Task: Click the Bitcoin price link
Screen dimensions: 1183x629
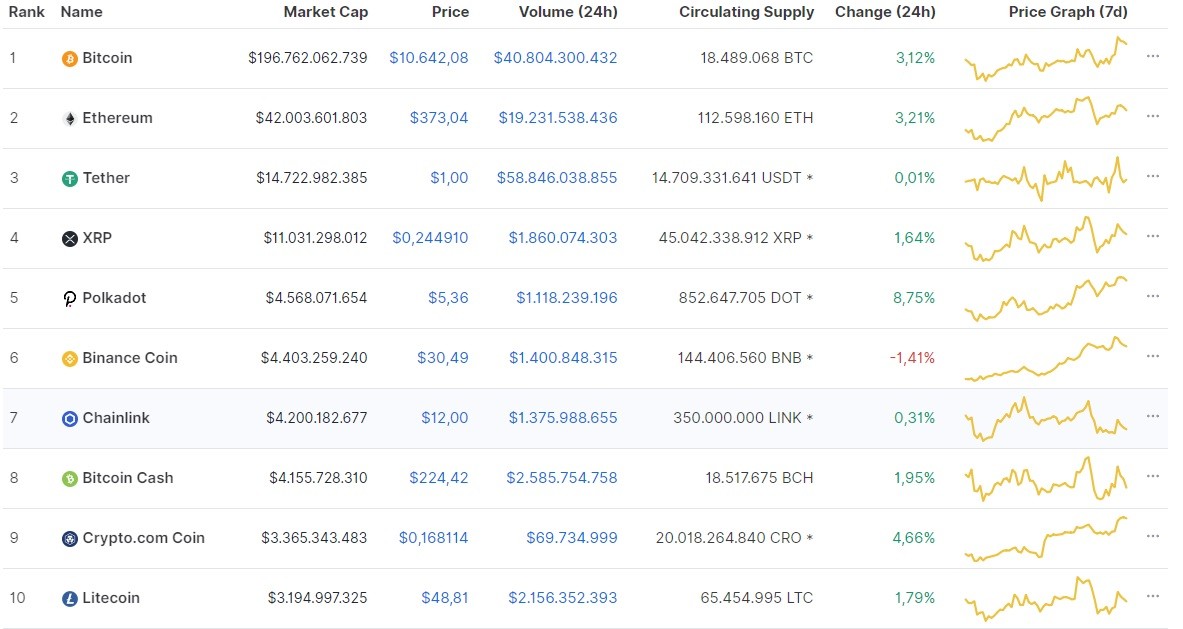Action: click(429, 58)
